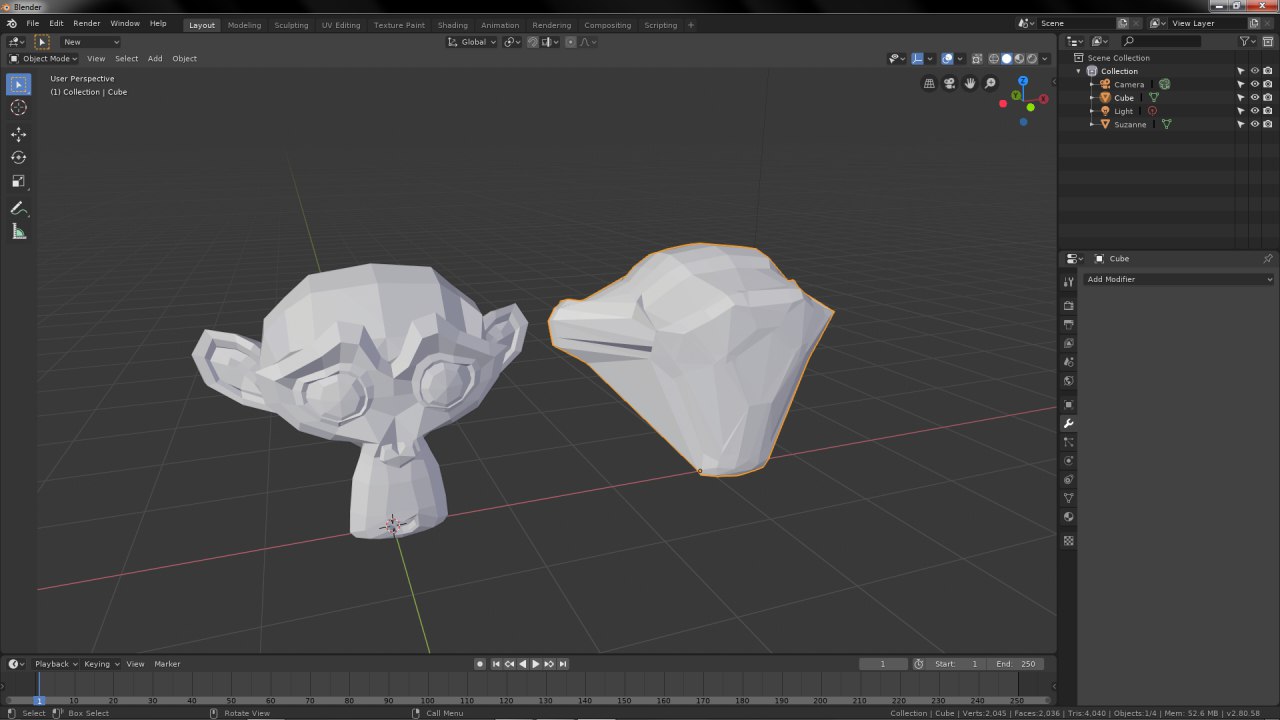The height and width of the screenshot is (720, 1280).
Task: Click the End frame 250 field
Action: tap(1017, 664)
